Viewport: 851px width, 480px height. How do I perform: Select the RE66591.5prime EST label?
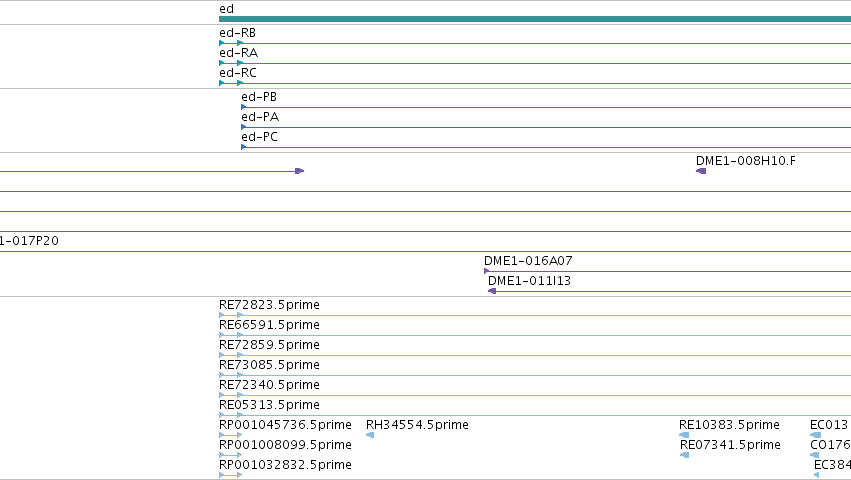269,325
